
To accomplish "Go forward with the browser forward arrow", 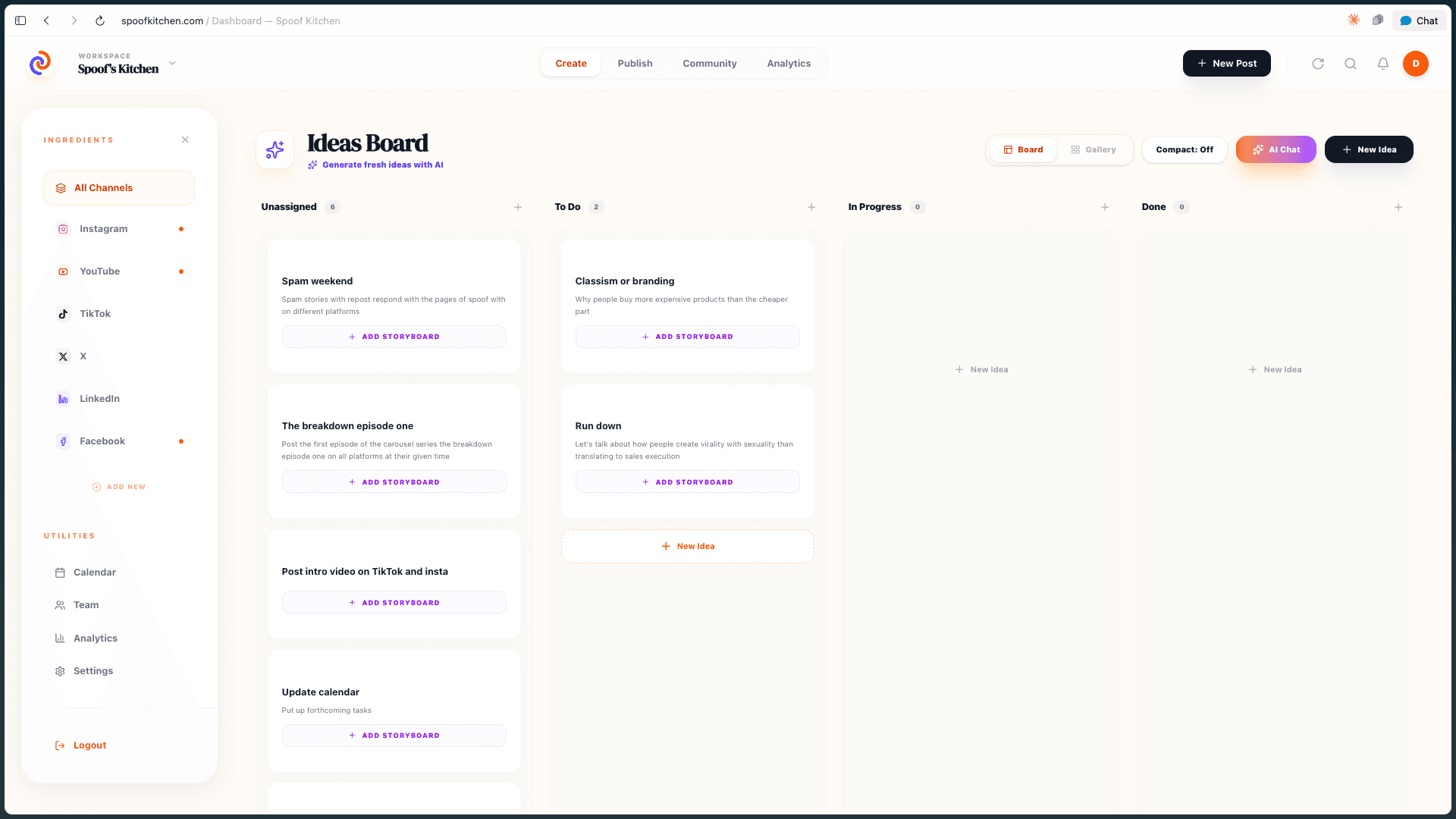I will [74, 20].
